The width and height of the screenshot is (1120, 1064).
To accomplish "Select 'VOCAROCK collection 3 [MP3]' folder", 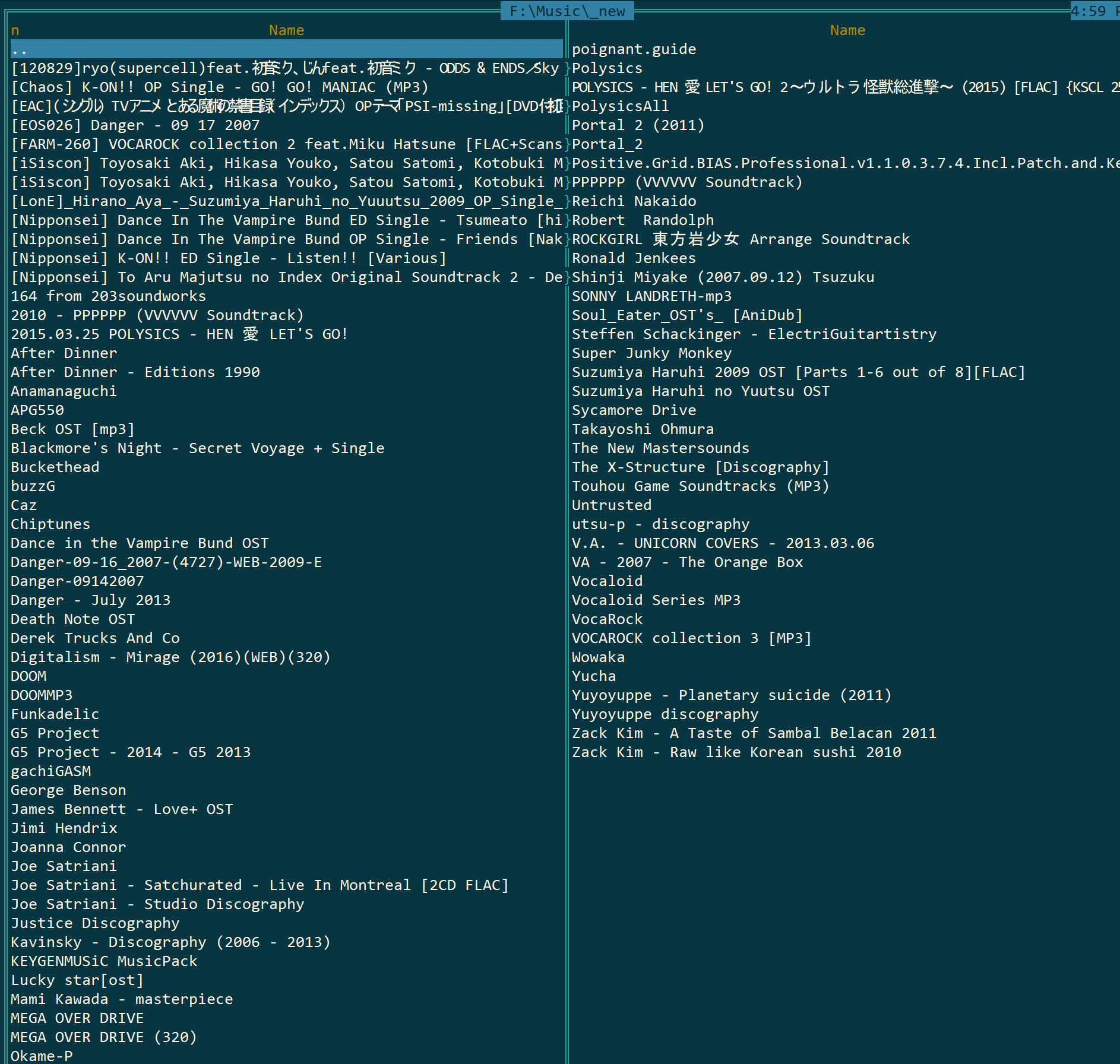I will click(692, 638).
